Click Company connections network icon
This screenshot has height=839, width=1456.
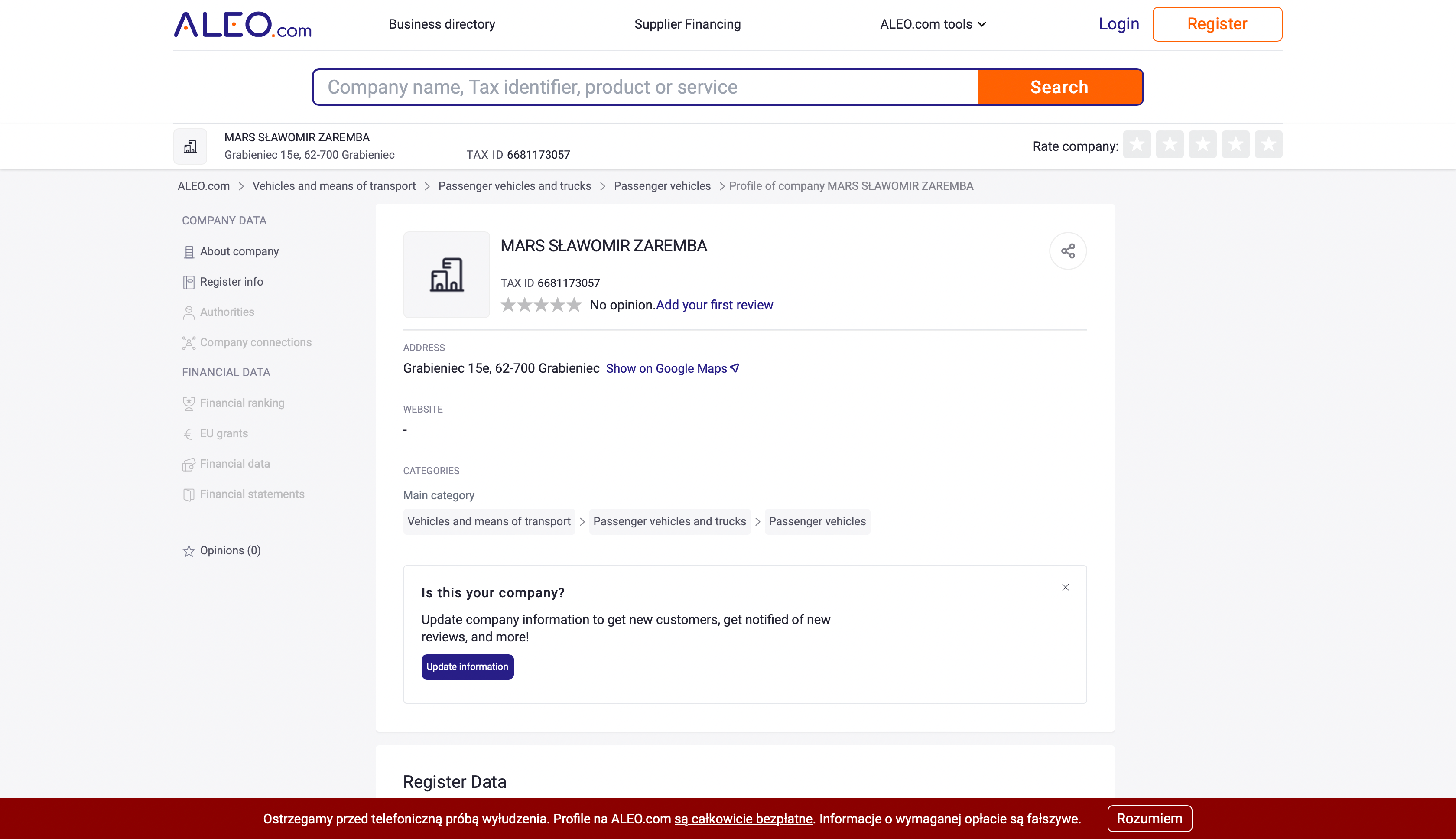click(x=188, y=343)
